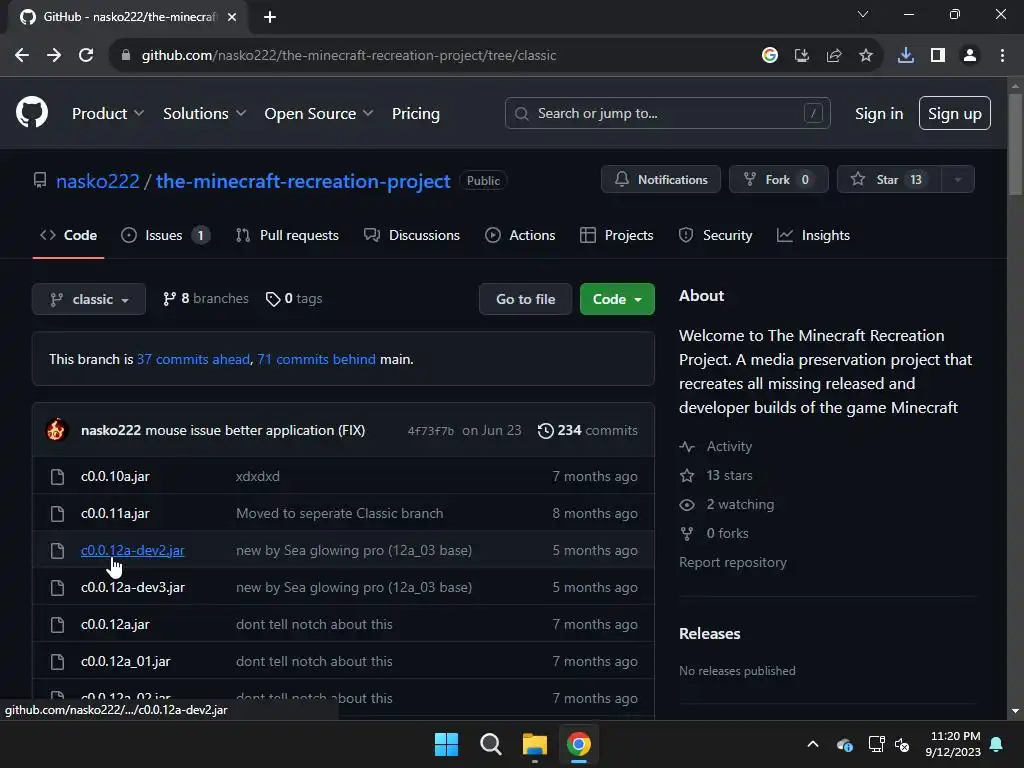This screenshot has width=1024, height=768.
Task: Open the Windows Start button
Action: [447, 744]
